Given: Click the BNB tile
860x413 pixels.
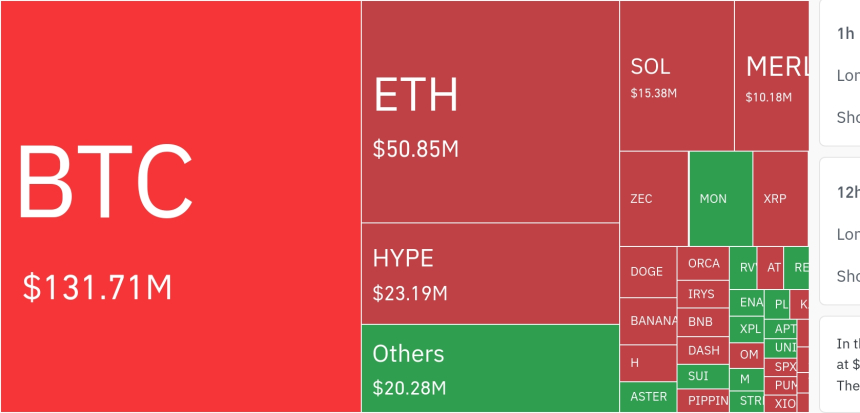Looking at the screenshot, I should click(x=703, y=322).
